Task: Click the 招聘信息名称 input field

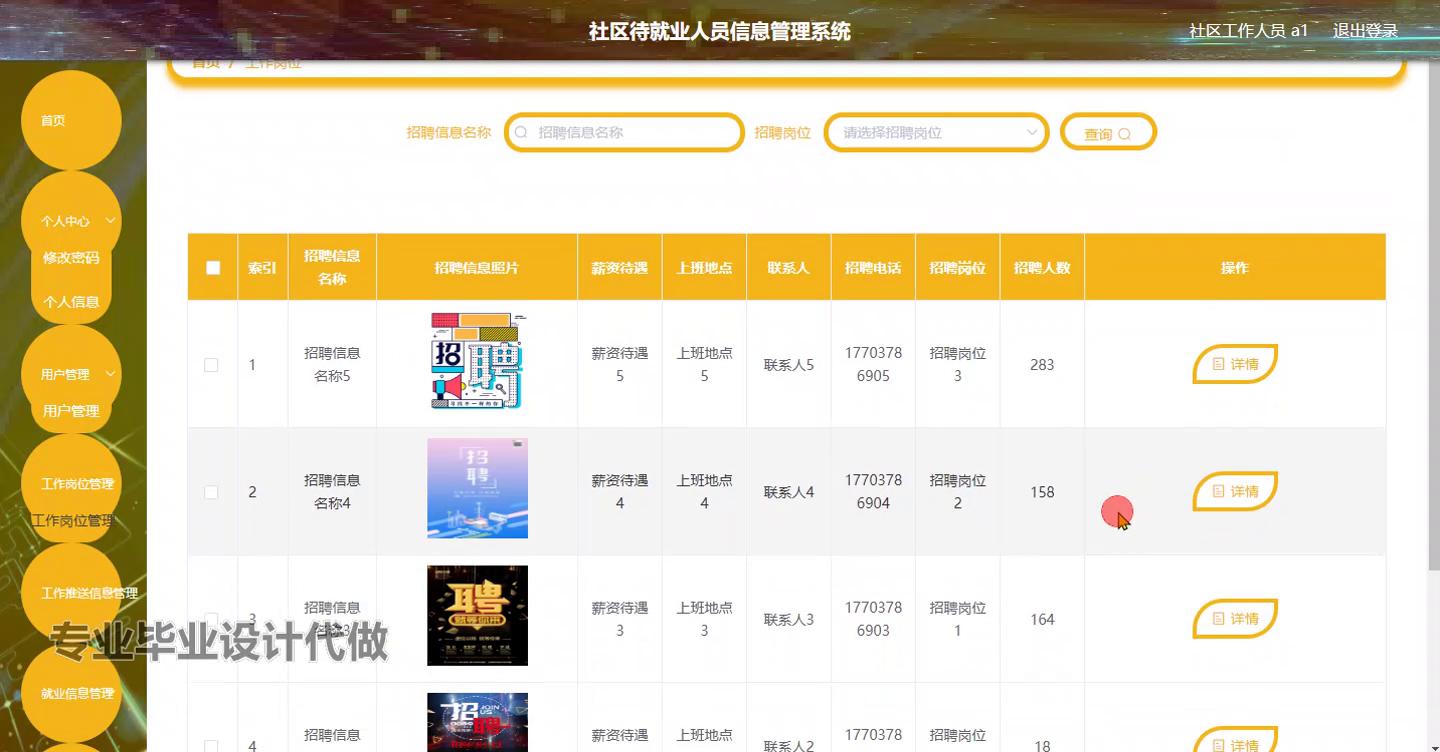Action: point(624,132)
